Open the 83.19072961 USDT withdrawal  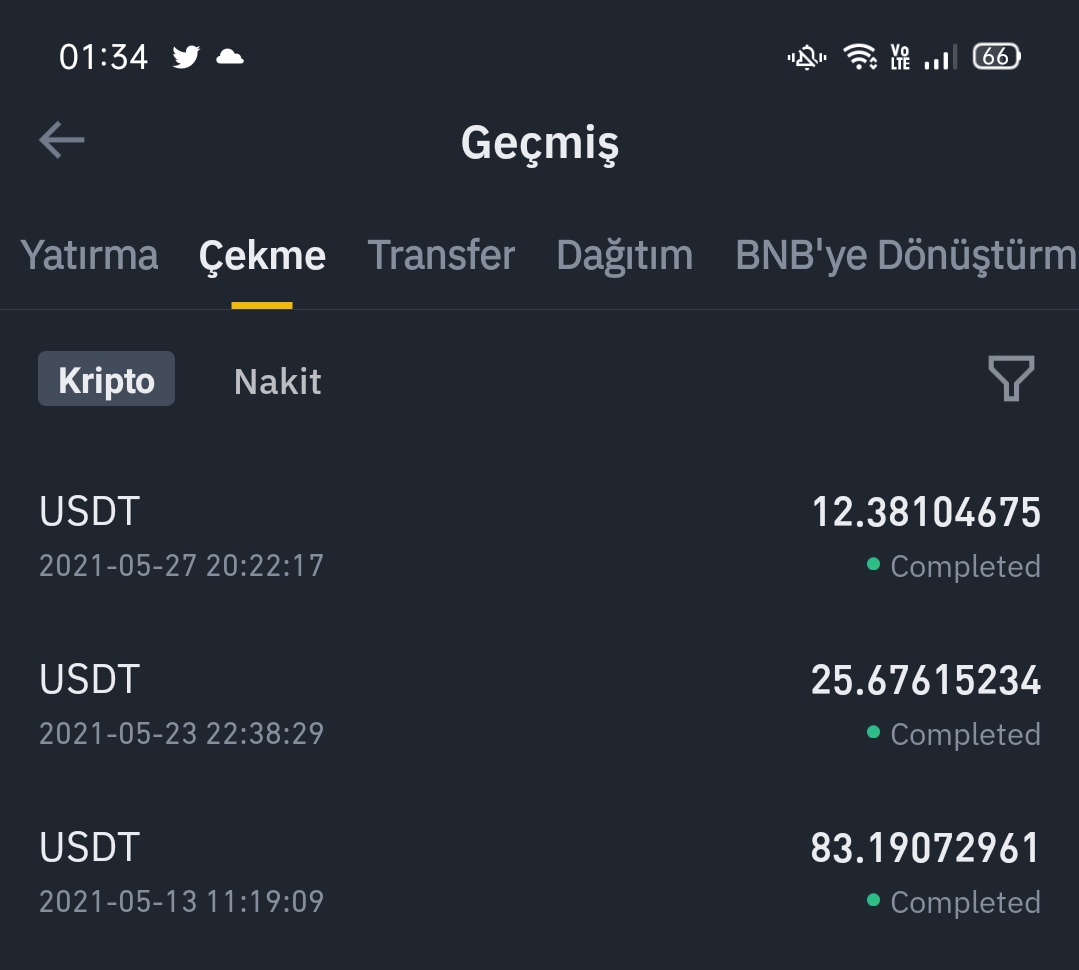[540, 873]
